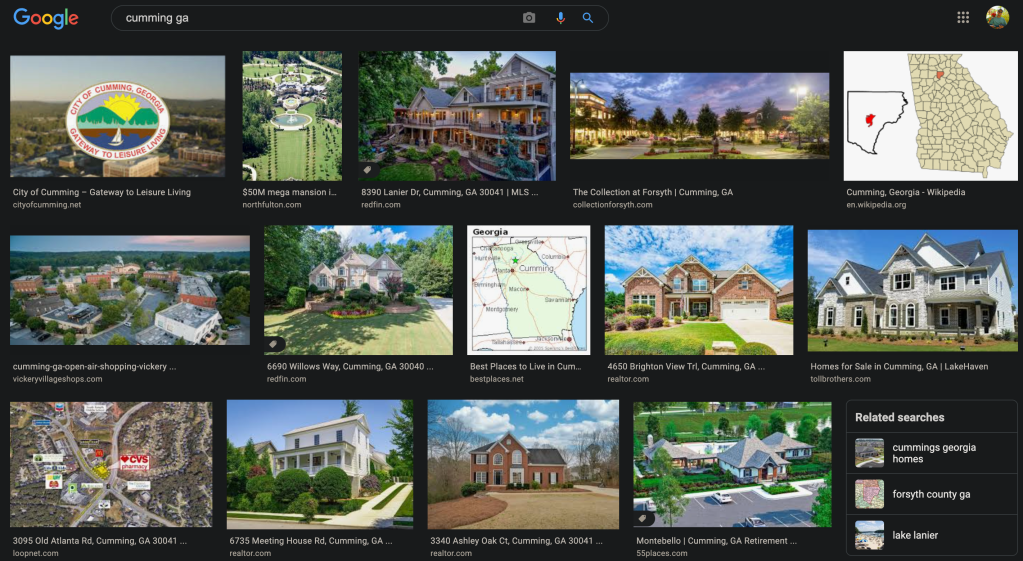Select the Best Places Georgia map thumbnail
The height and width of the screenshot is (561, 1023).
pyautogui.click(x=529, y=289)
